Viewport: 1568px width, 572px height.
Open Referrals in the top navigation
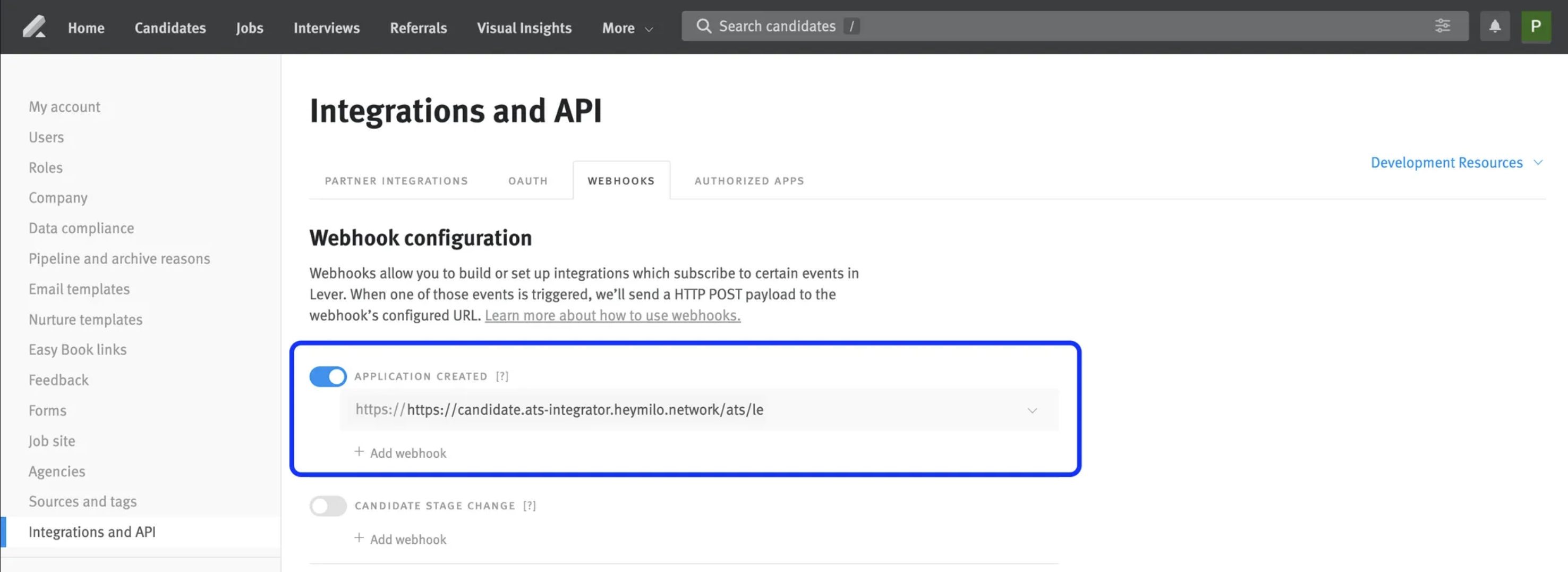coord(419,28)
